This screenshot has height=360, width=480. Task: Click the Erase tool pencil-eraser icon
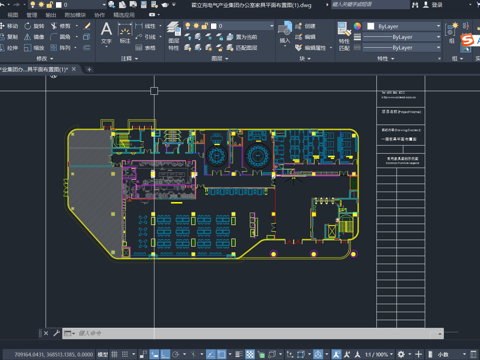(x=87, y=26)
